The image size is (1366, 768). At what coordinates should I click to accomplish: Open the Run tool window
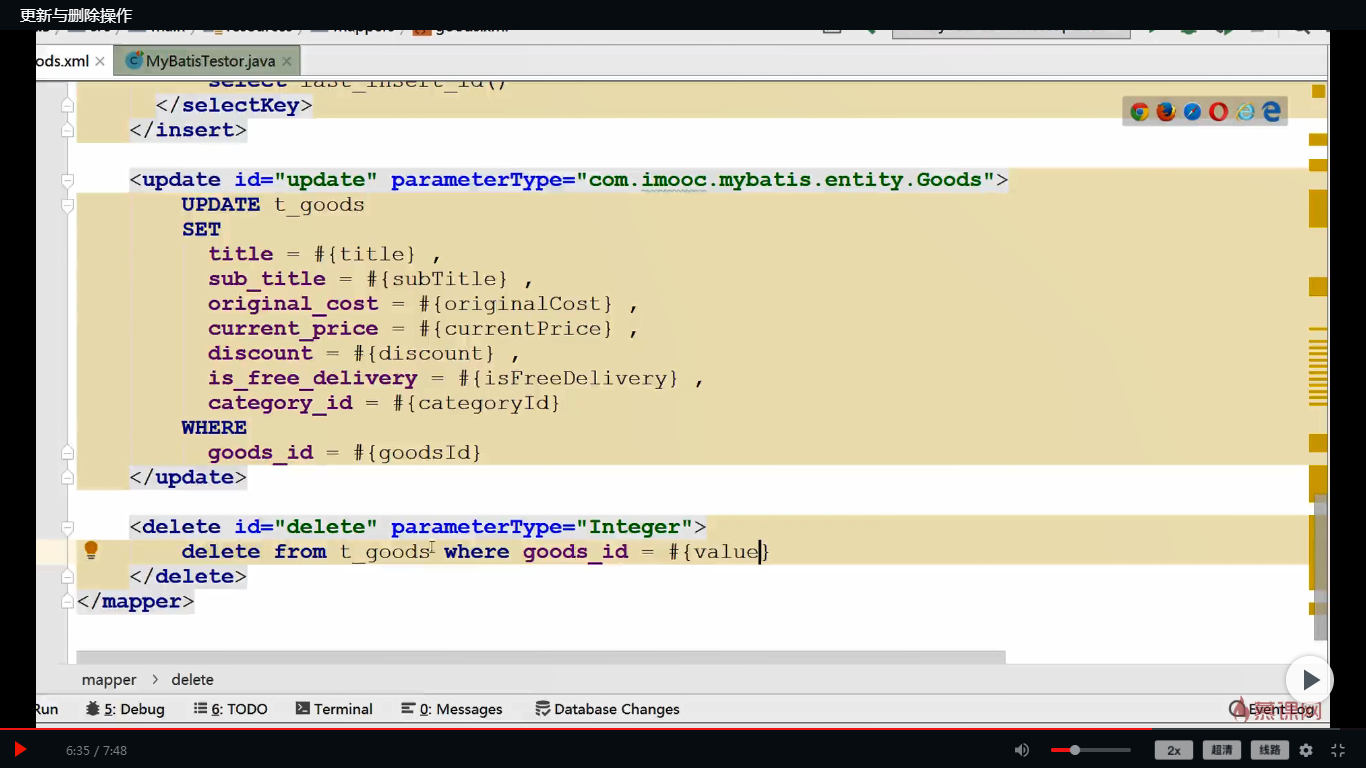click(x=46, y=709)
